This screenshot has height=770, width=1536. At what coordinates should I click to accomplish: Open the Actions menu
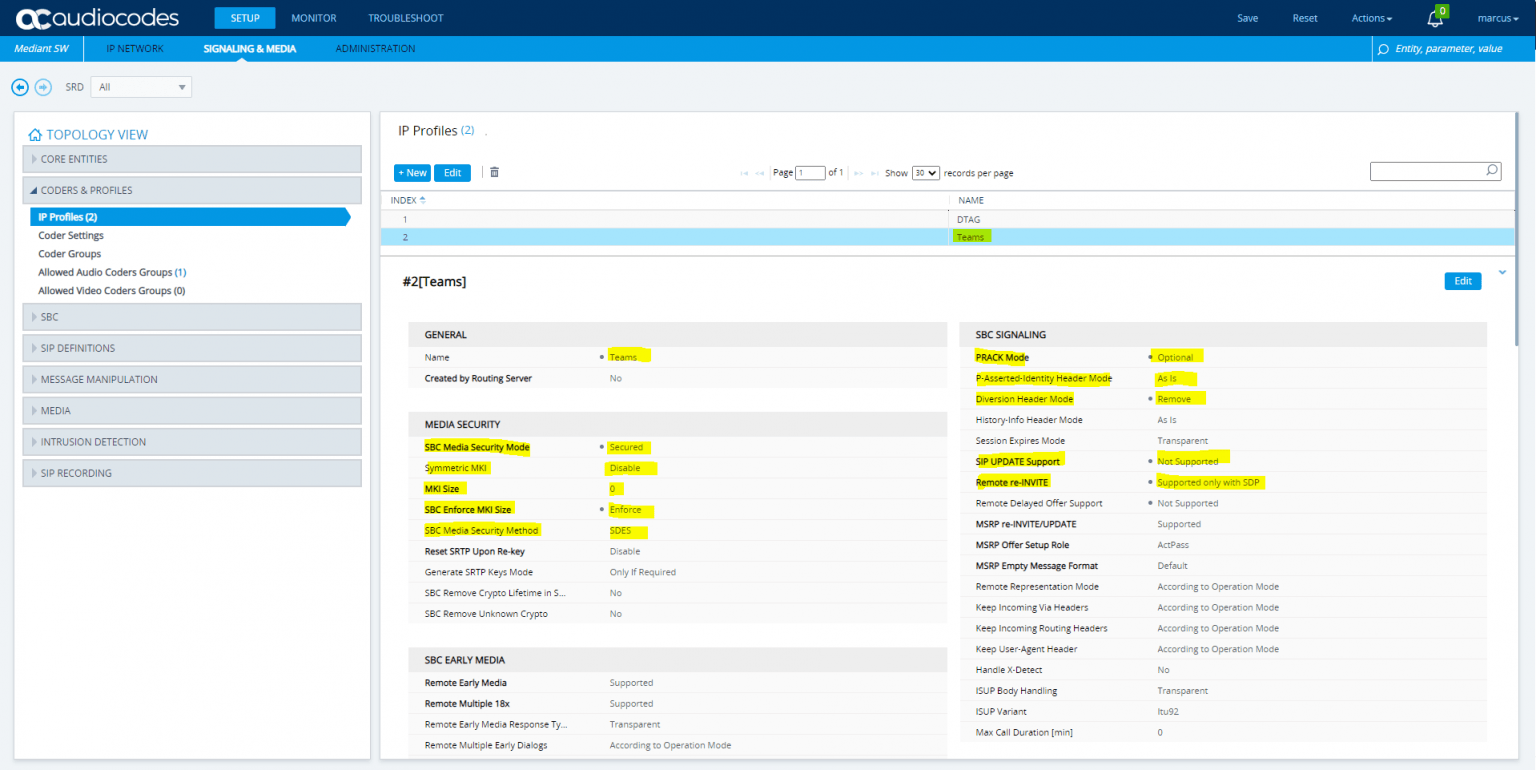pyautogui.click(x=1370, y=18)
